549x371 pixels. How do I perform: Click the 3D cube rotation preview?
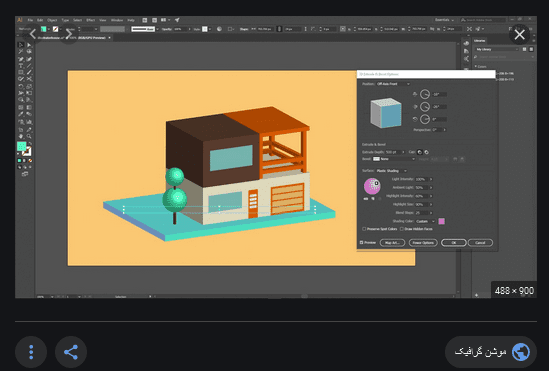point(386,113)
